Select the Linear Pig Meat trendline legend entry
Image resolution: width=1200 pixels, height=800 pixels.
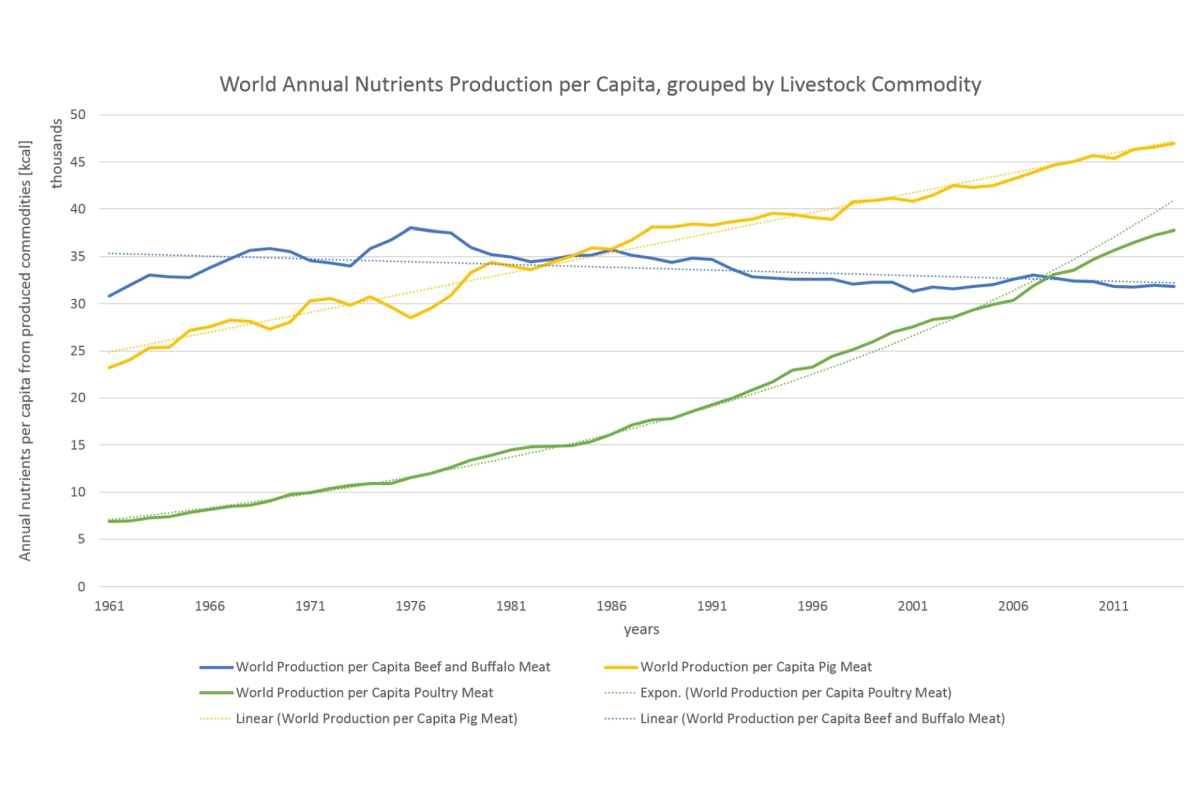point(376,718)
